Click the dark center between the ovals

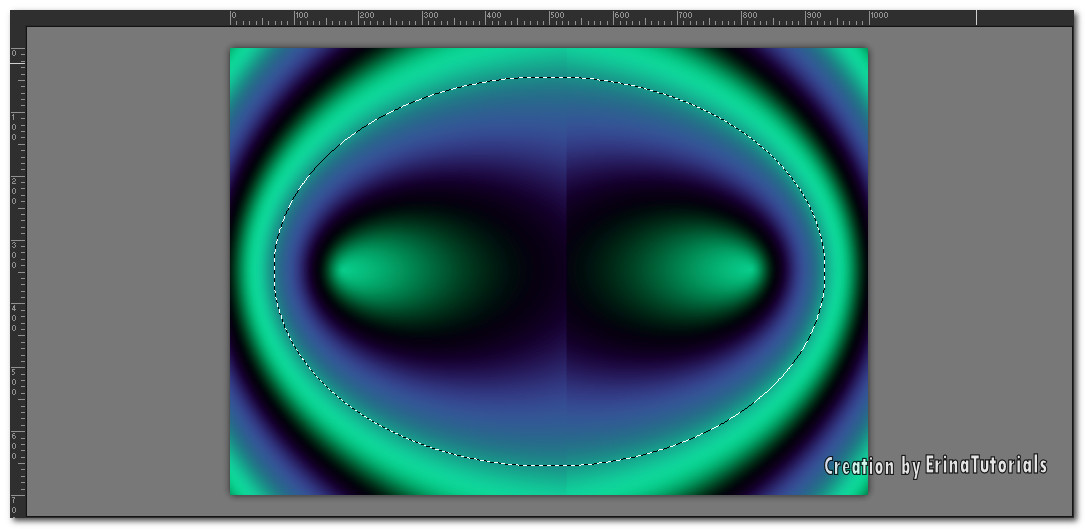(x=550, y=270)
